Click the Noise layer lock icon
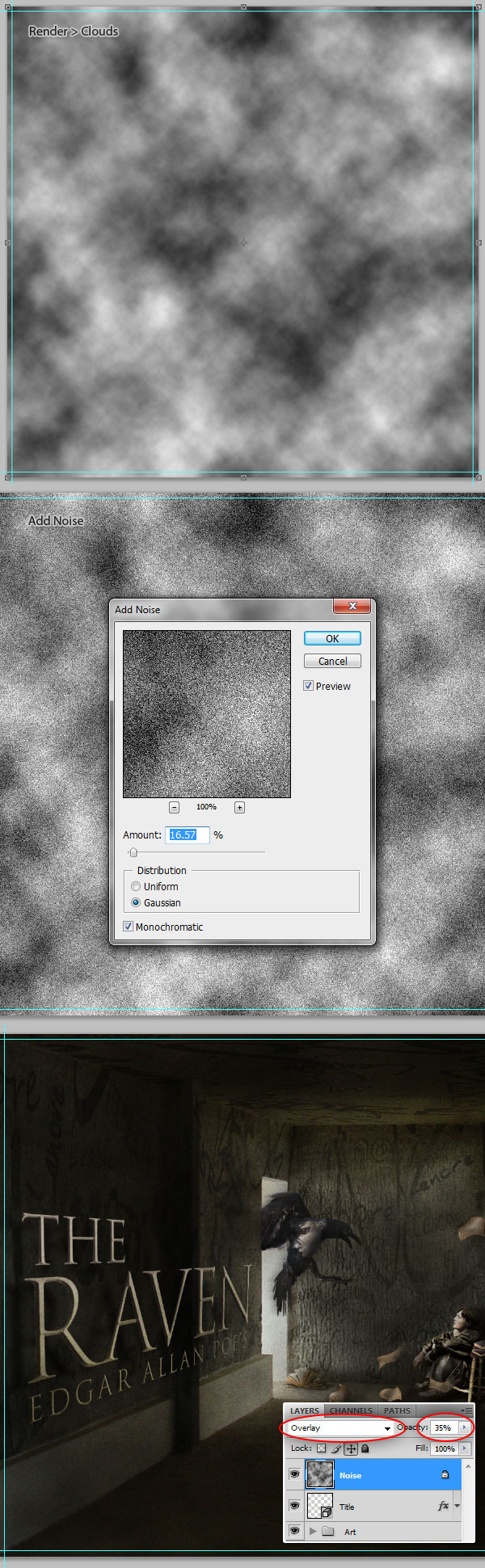The height and width of the screenshot is (1568, 485). tap(445, 1475)
